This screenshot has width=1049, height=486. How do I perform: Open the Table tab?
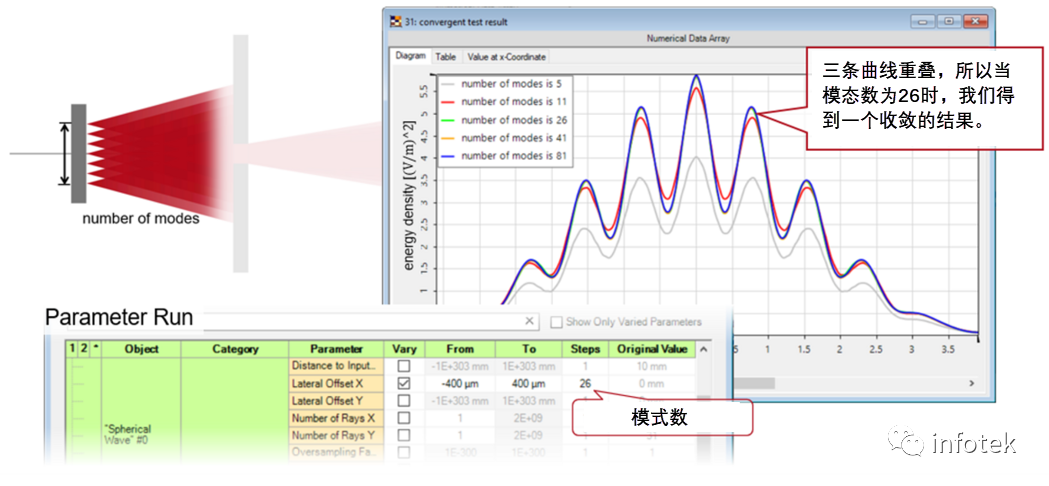click(446, 57)
